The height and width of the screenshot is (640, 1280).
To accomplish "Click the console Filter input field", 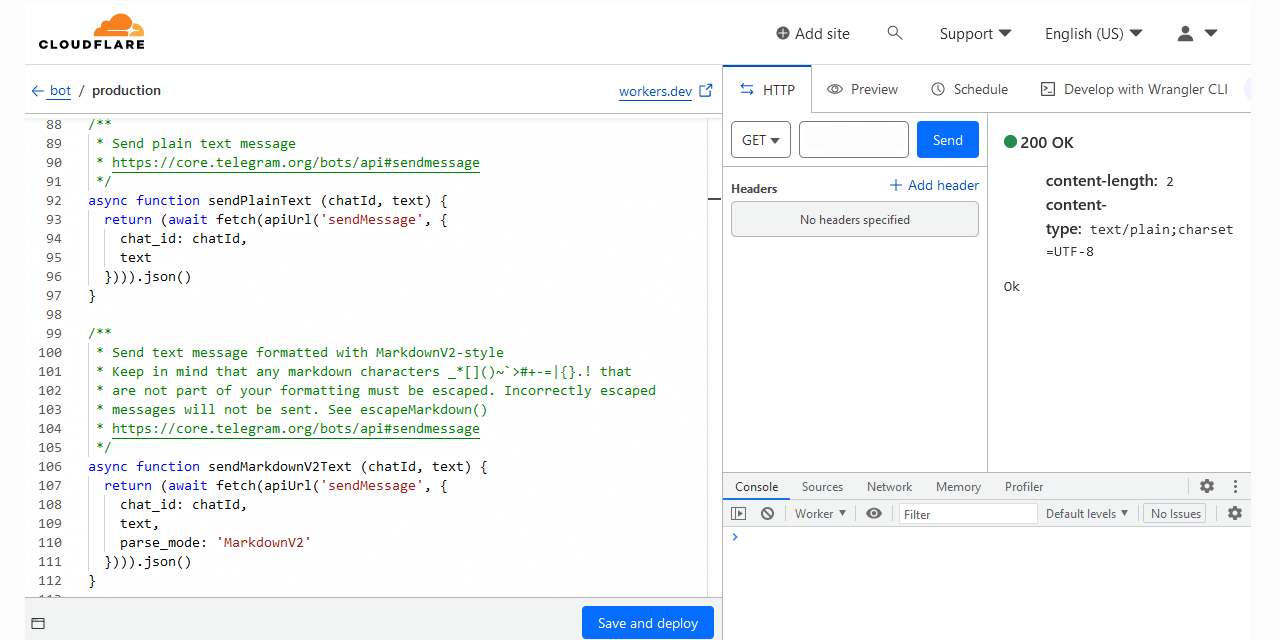I will 968,514.
